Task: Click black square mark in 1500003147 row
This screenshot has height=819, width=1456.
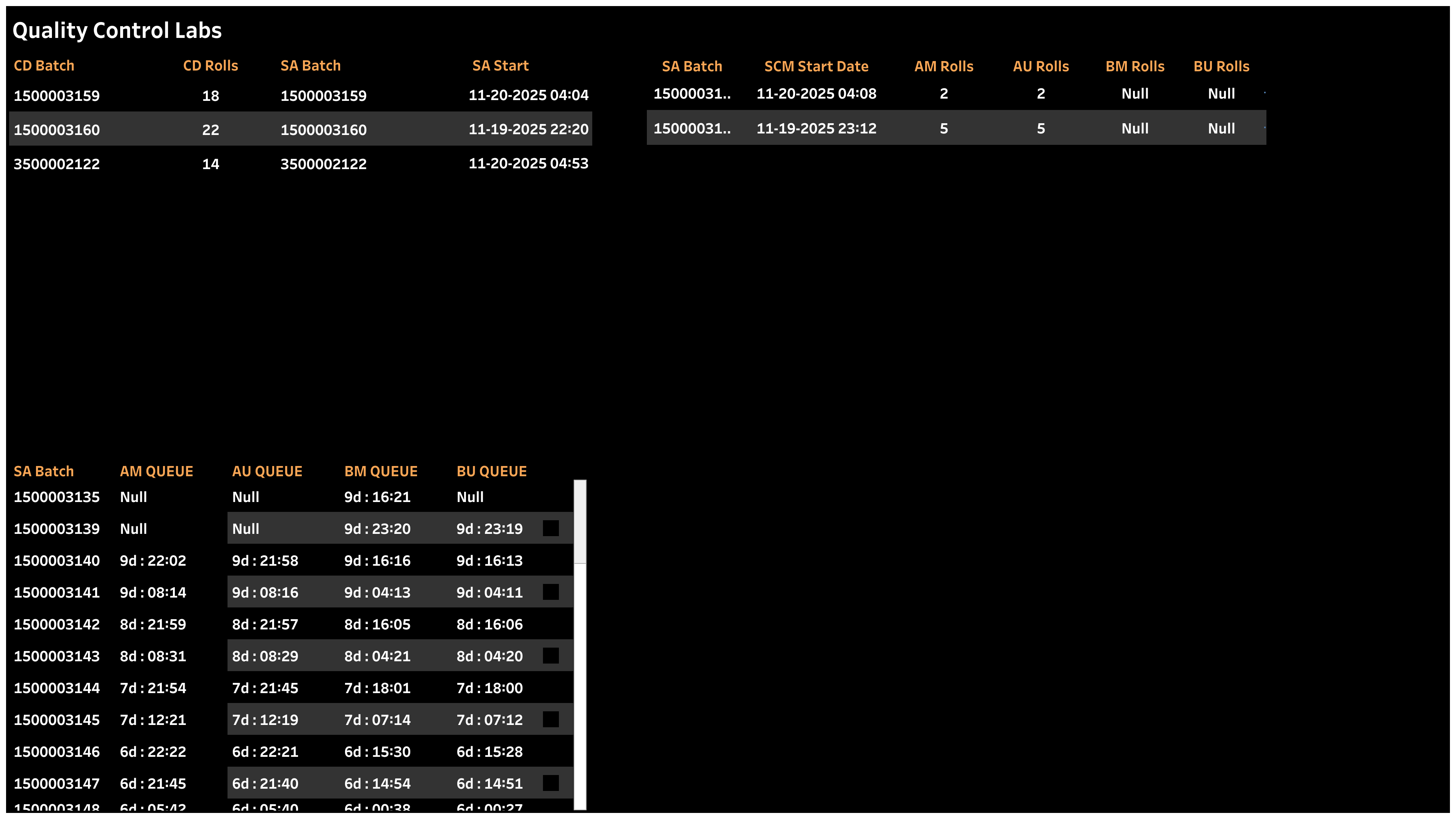Action: (551, 783)
